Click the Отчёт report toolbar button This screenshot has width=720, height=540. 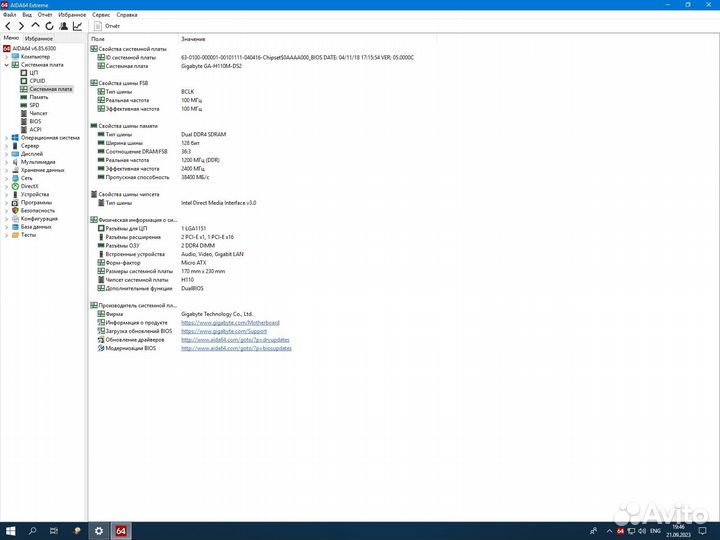[109, 26]
